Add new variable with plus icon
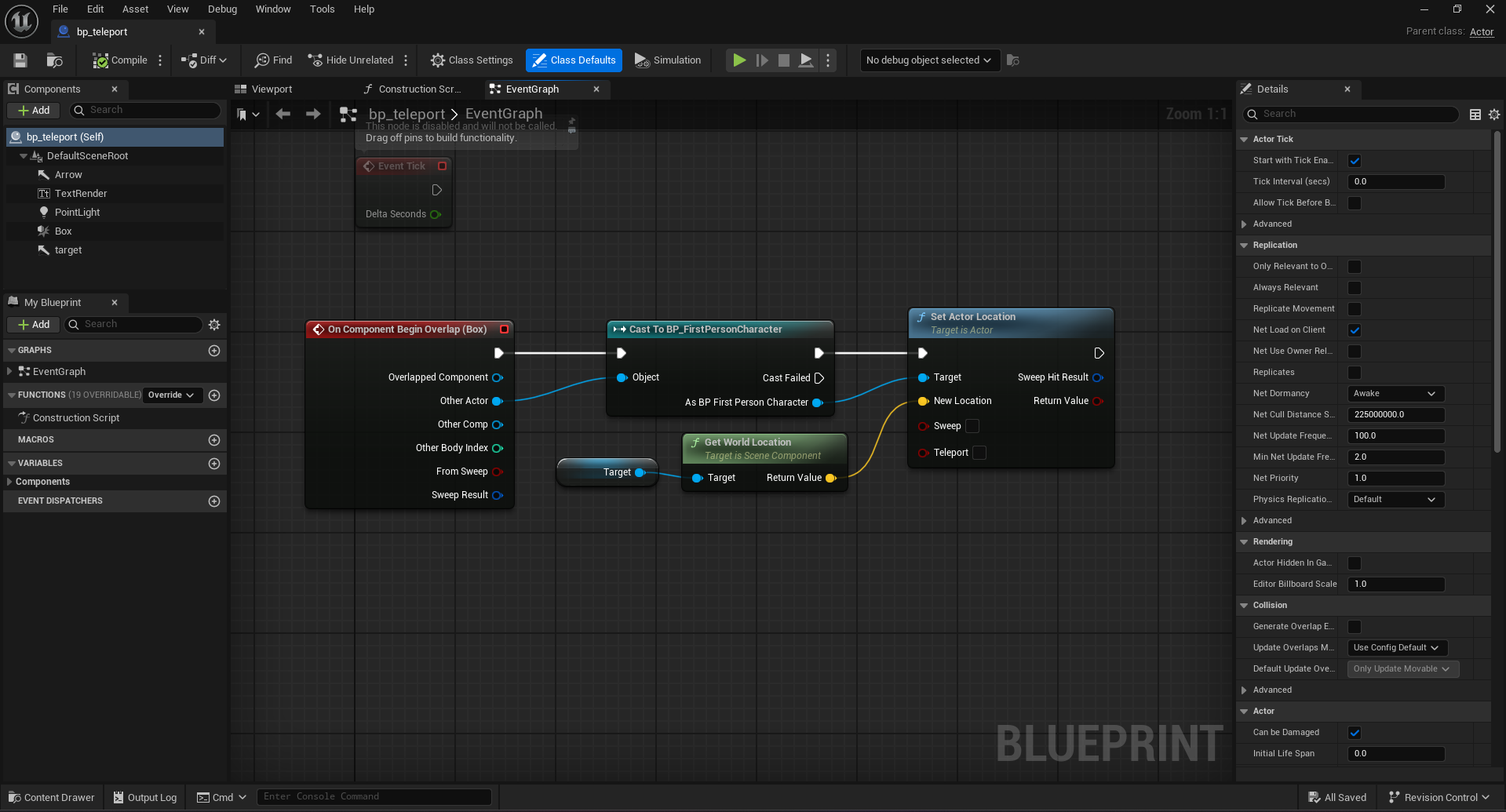Screen dimensions: 1506x812 point(214,464)
